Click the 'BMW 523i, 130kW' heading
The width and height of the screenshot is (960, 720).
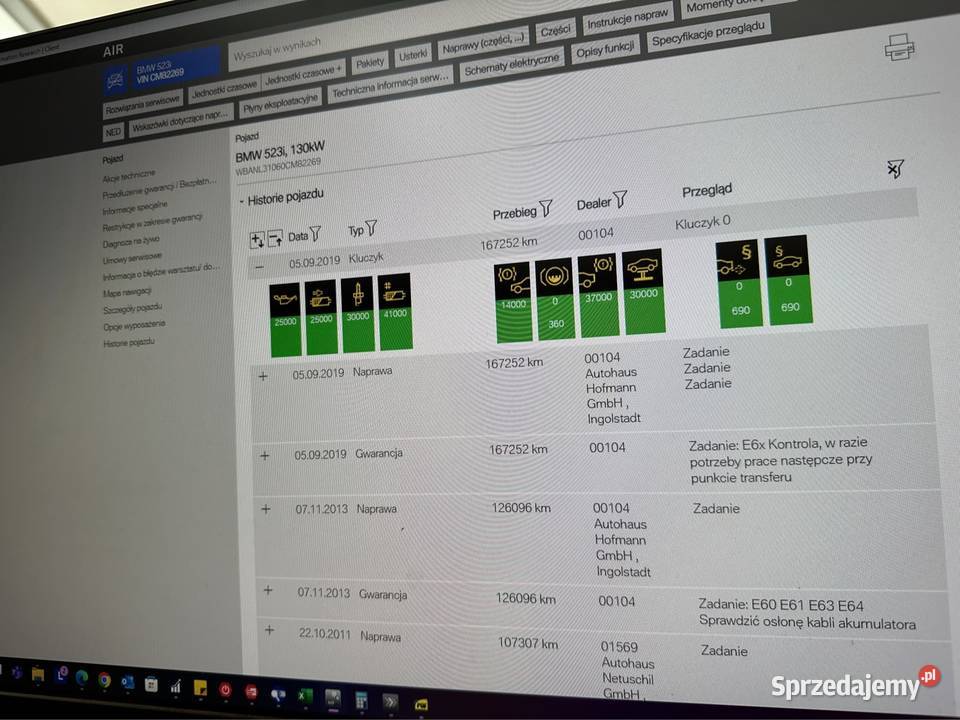(x=280, y=151)
